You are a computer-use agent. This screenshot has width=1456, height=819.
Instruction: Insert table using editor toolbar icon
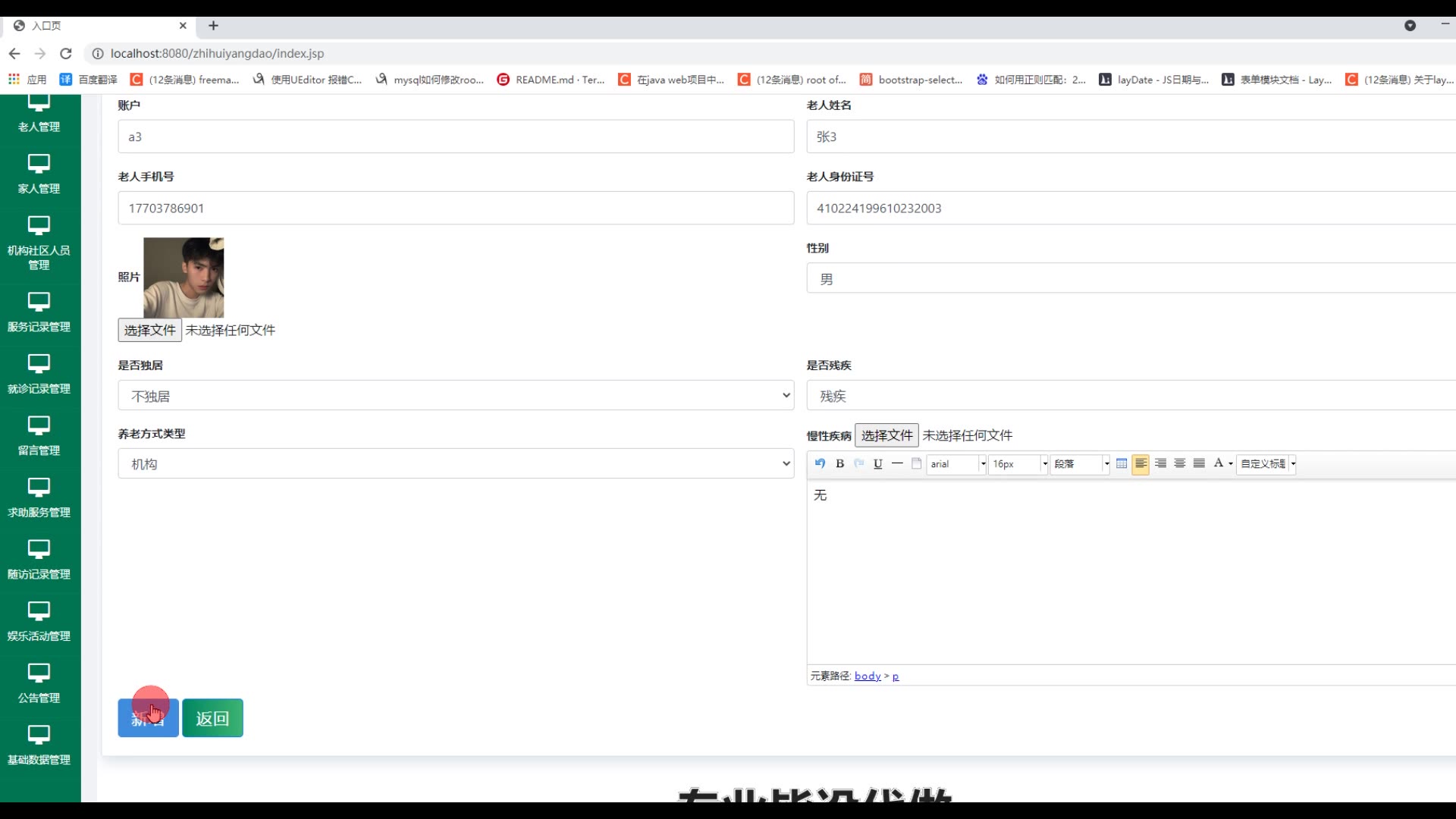(1122, 463)
